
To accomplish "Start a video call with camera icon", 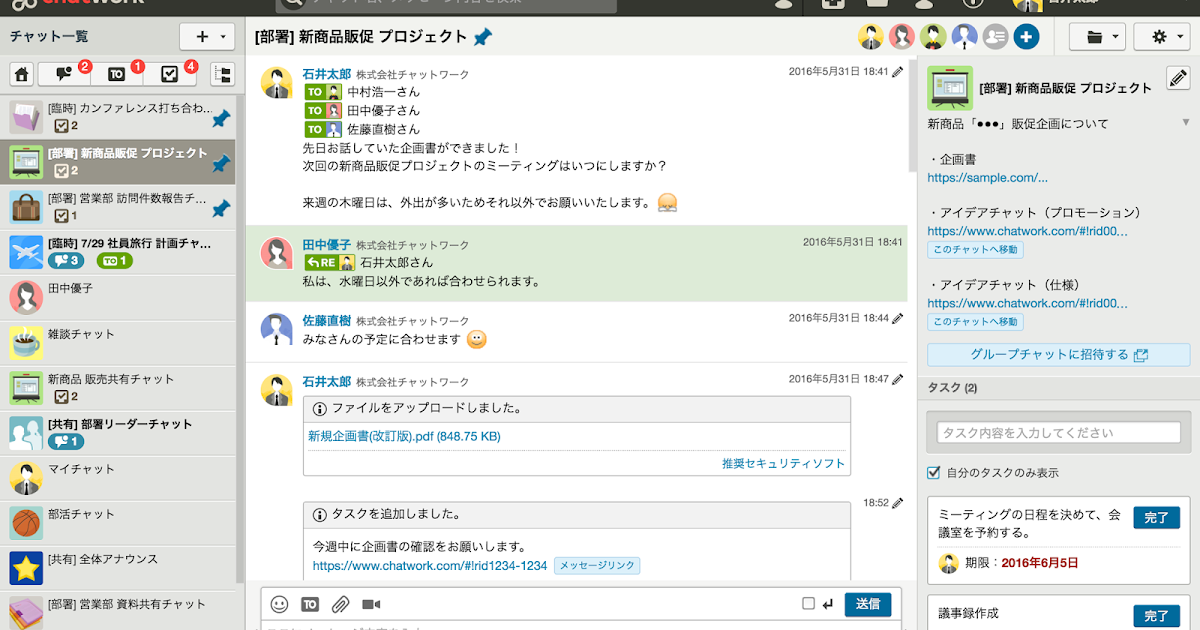I will point(371,604).
